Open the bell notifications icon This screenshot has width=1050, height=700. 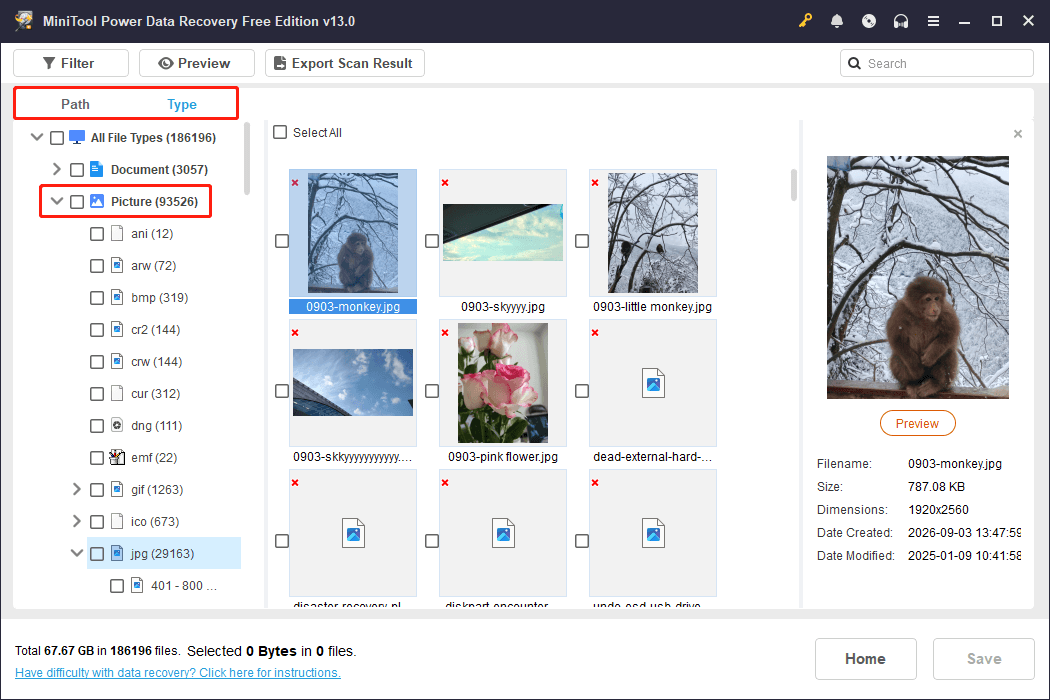point(837,21)
